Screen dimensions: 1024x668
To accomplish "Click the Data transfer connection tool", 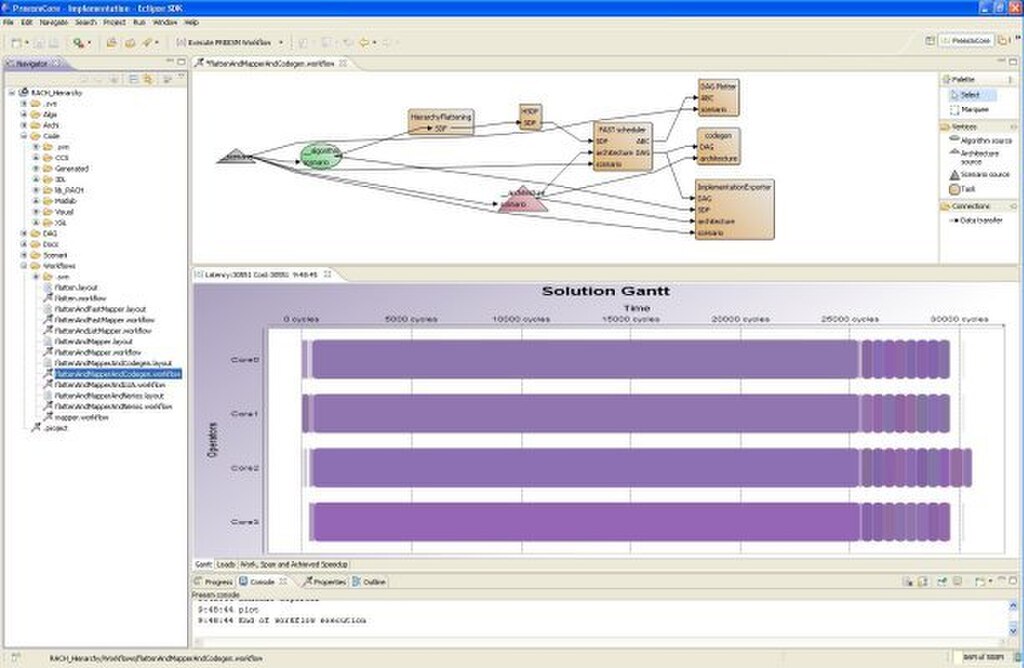I will (980, 221).
